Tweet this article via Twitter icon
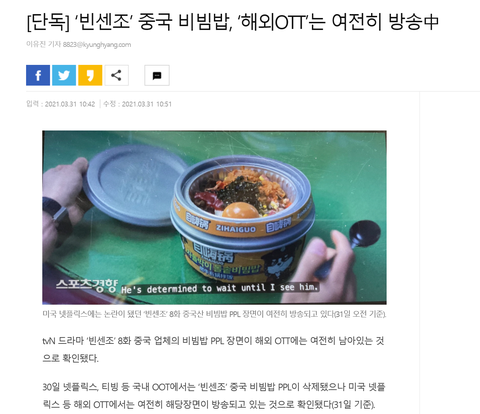Screen dimensions: 480x414 pyautogui.click(x=64, y=75)
